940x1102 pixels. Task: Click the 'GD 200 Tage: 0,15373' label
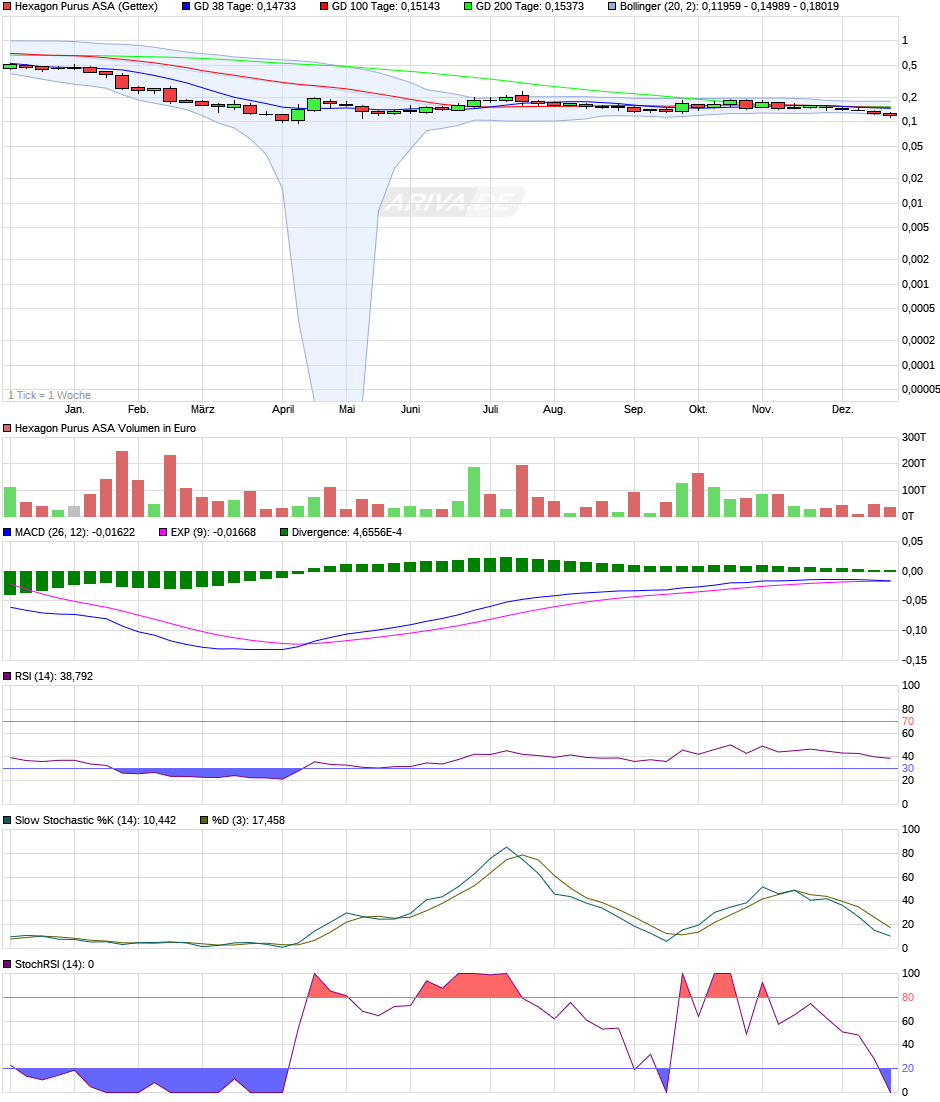[x=530, y=6]
